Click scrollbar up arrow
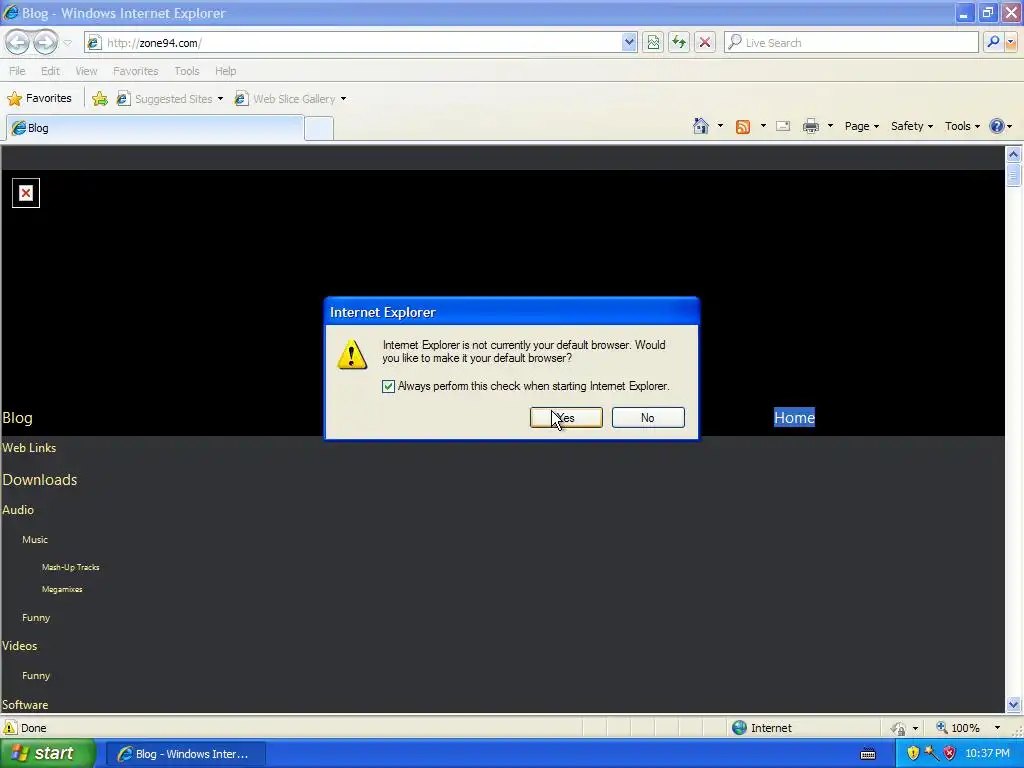Image resolution: width=1024 pixels, height=768 pixels. click(1014, 154)
